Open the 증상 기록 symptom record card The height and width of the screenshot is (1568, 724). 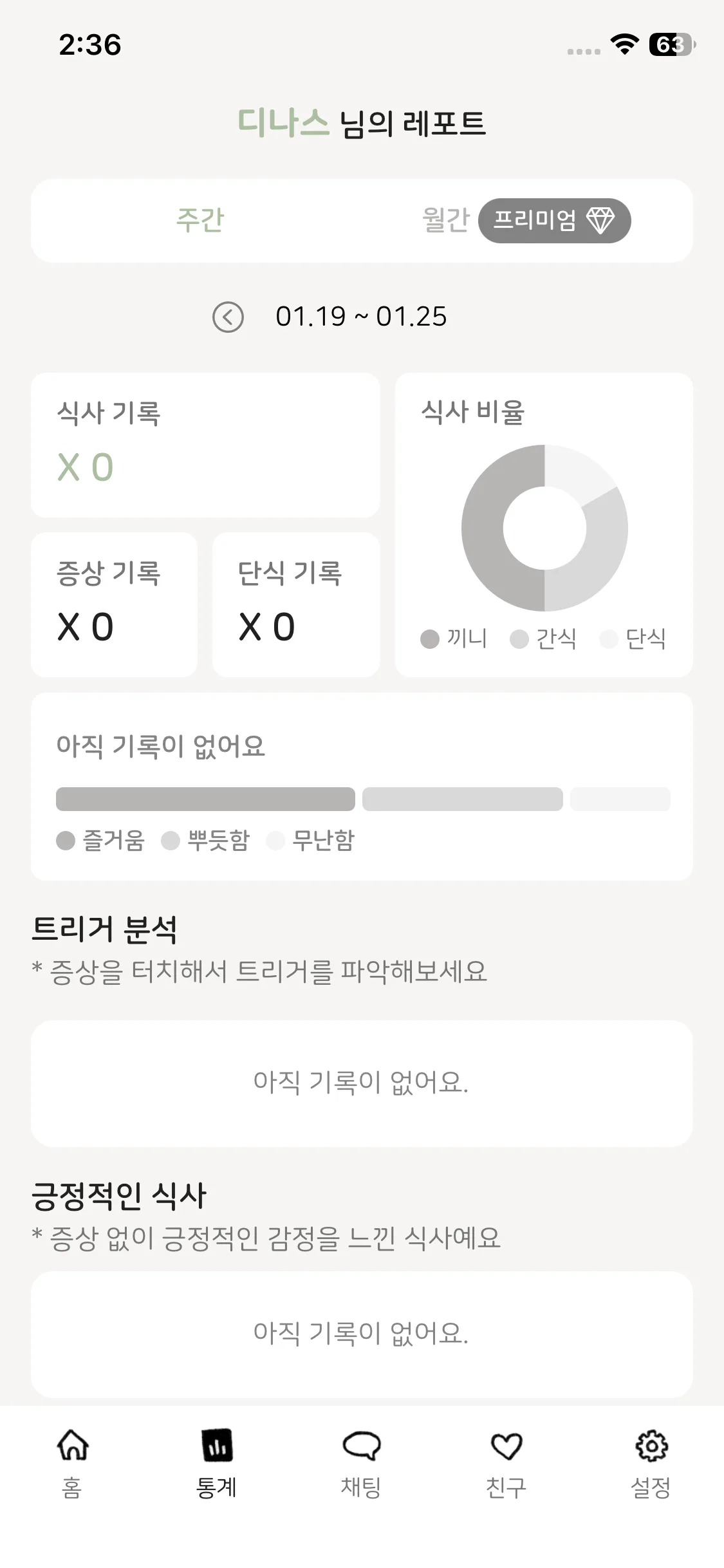[x=114, y=604]
